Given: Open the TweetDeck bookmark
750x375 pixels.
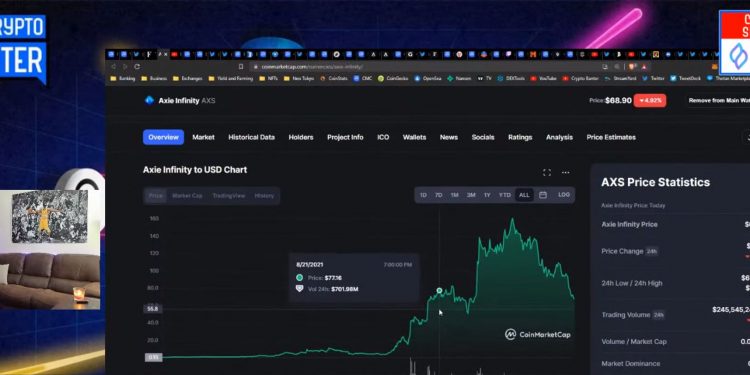Looking at the screenshot, I should [x=686, y=78].
